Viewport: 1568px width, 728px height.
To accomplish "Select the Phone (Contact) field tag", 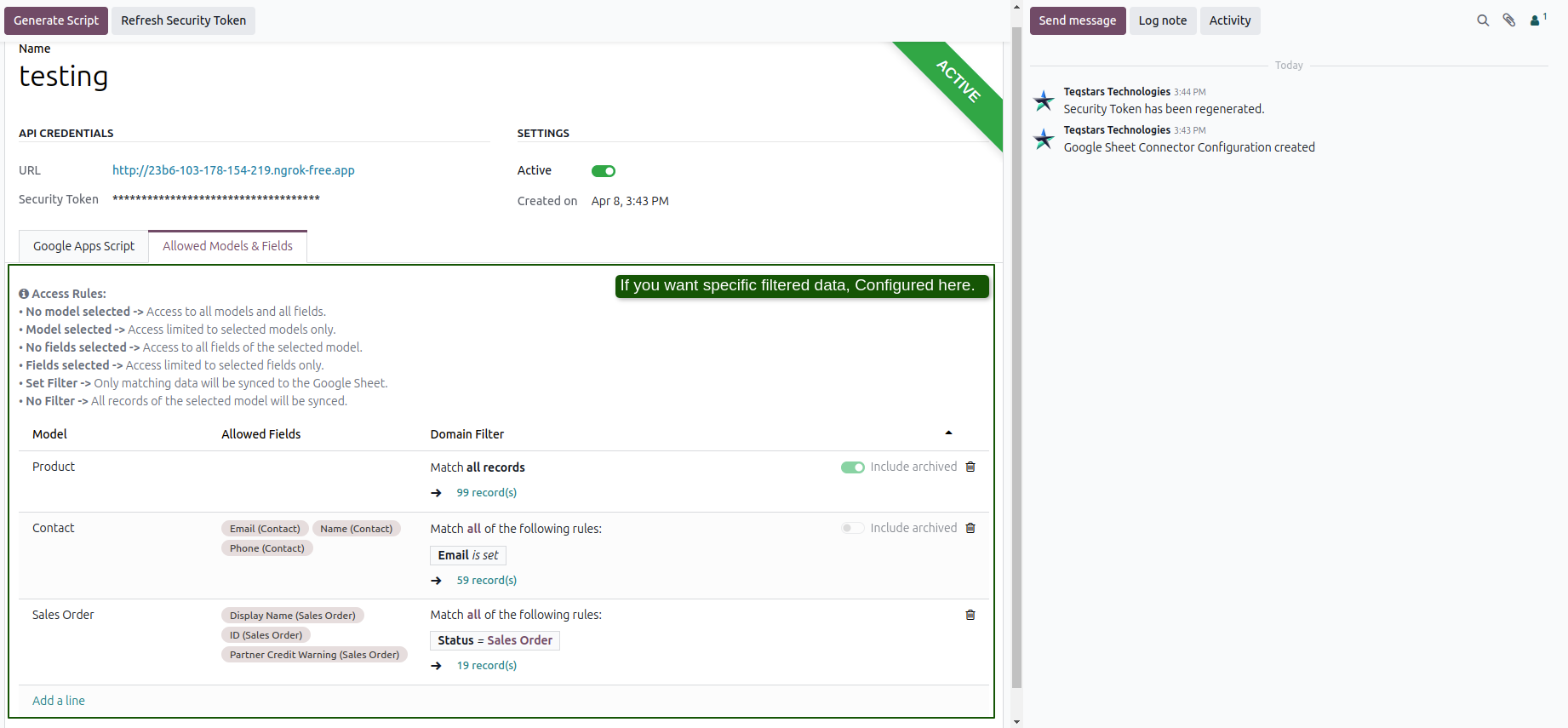I will pos(267,548).
